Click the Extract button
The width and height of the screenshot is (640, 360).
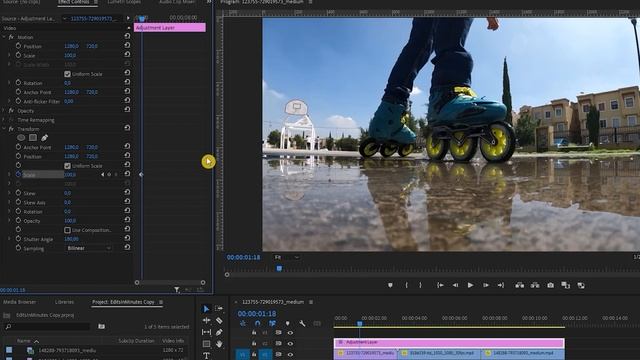[x=535, y=285]
